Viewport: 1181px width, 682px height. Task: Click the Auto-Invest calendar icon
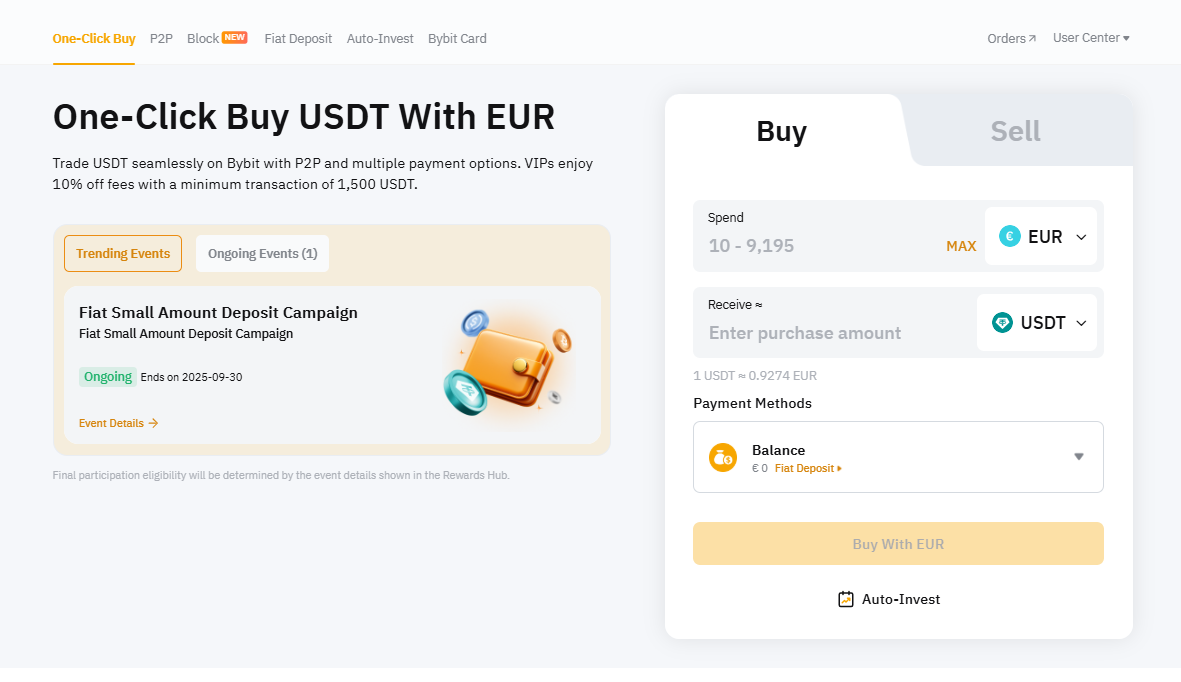pos(846,599)
